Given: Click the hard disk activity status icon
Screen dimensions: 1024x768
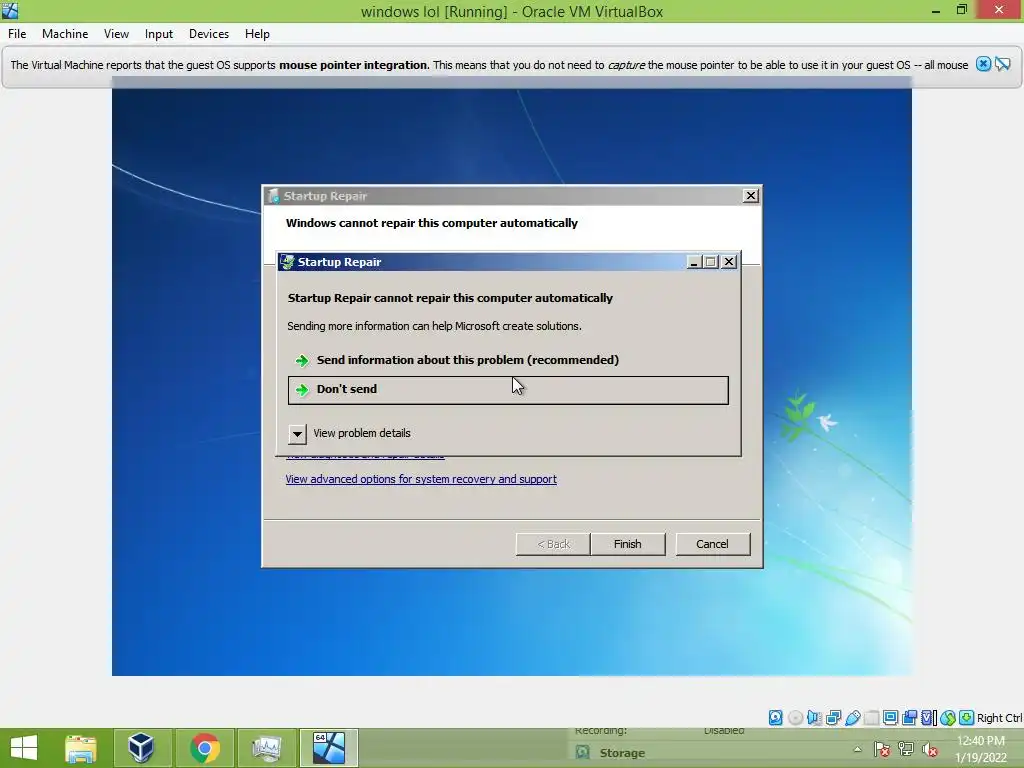Looking at the screenshot, I should coord(775,718).
